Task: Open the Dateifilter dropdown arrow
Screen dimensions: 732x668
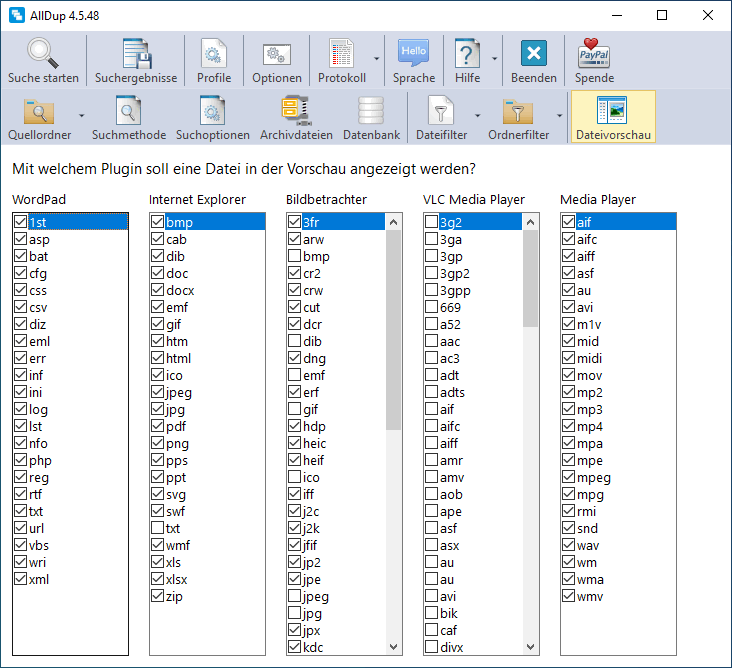Action: tap(477, 116)
